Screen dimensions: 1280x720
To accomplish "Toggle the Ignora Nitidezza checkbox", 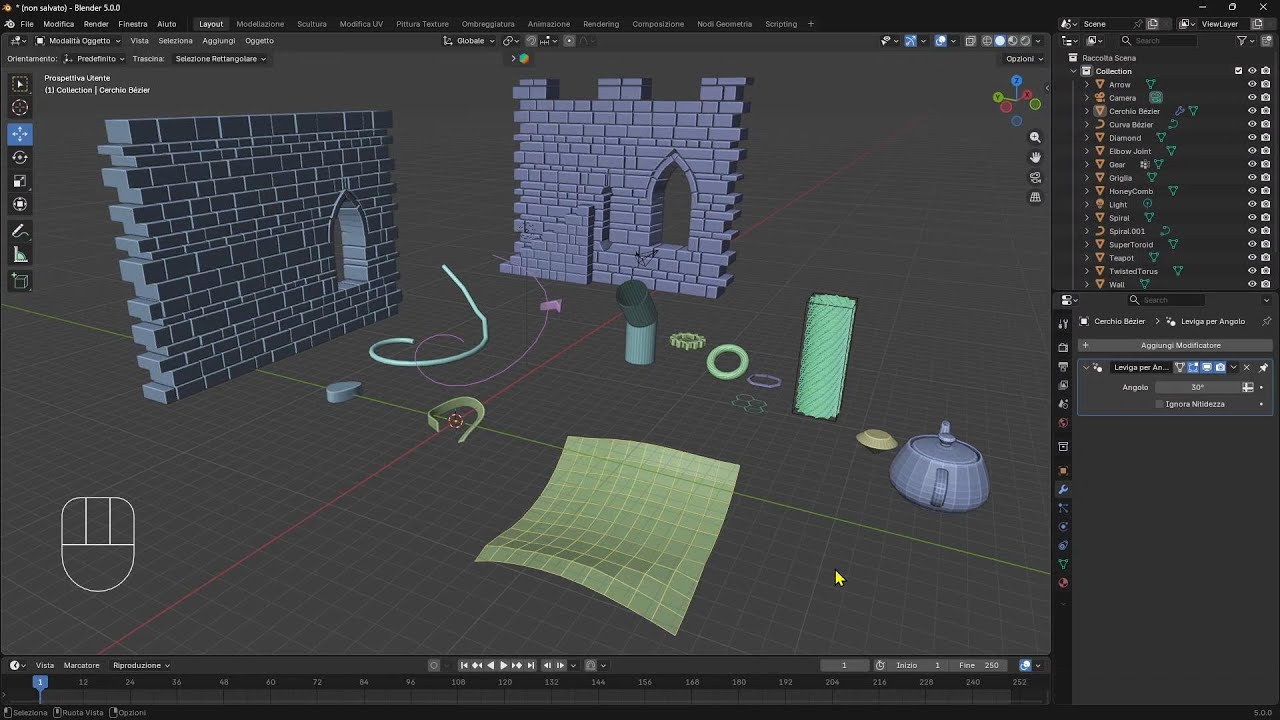I will click(x=1159, y=404).
